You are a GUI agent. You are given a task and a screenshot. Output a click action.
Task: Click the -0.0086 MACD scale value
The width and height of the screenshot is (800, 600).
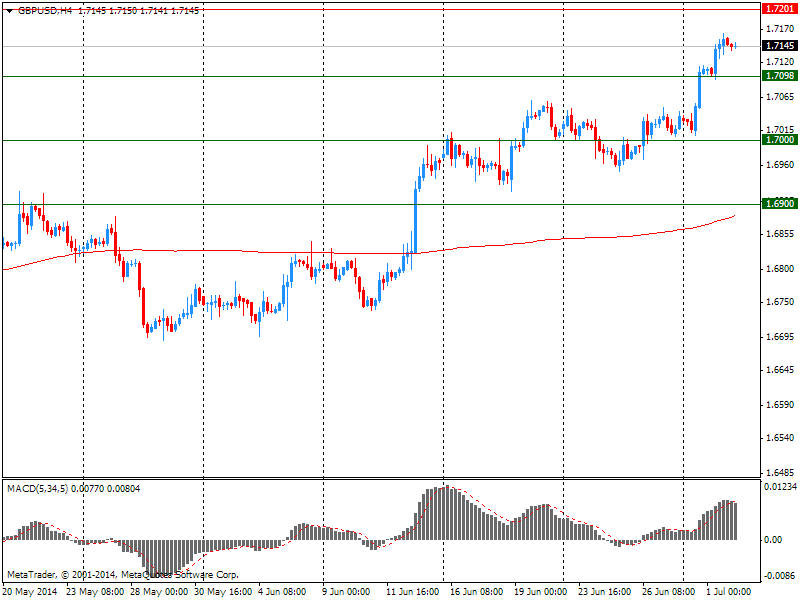[781, 576]
